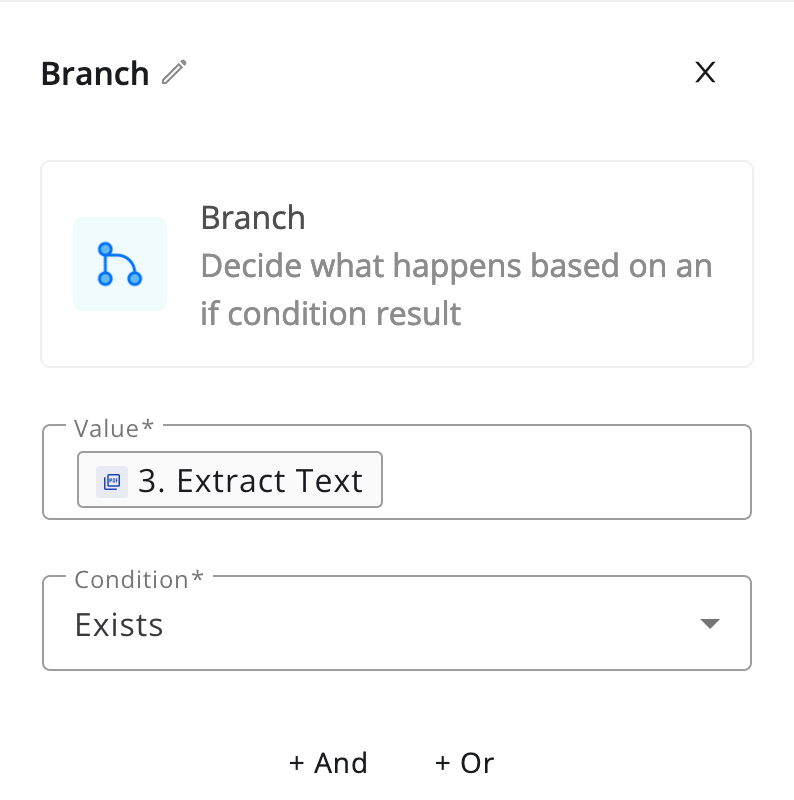This screenshot has height=800, width=794.
Task: Add an Or condition
Action: tap(465, 763)
